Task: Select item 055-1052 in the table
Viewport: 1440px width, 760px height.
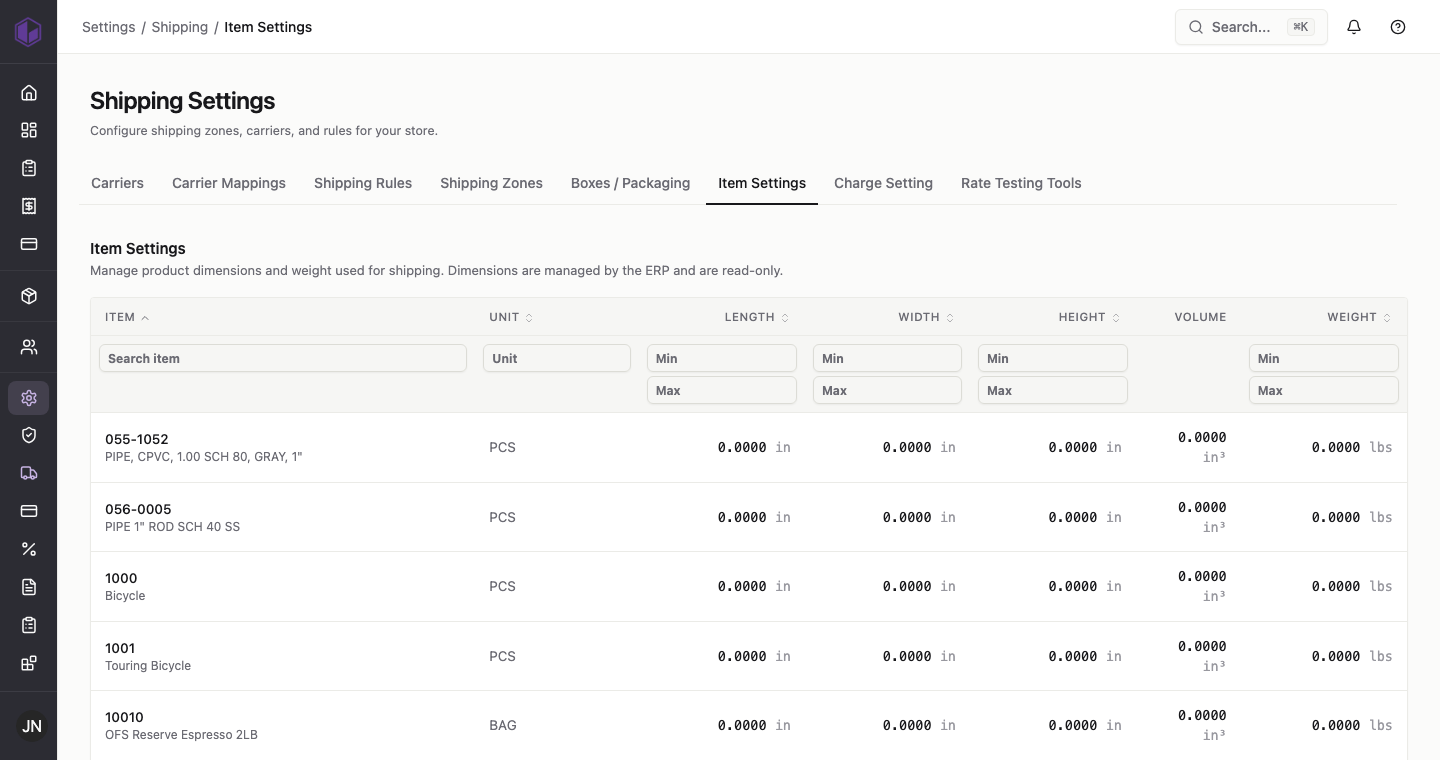Action: tap(748, 447)
